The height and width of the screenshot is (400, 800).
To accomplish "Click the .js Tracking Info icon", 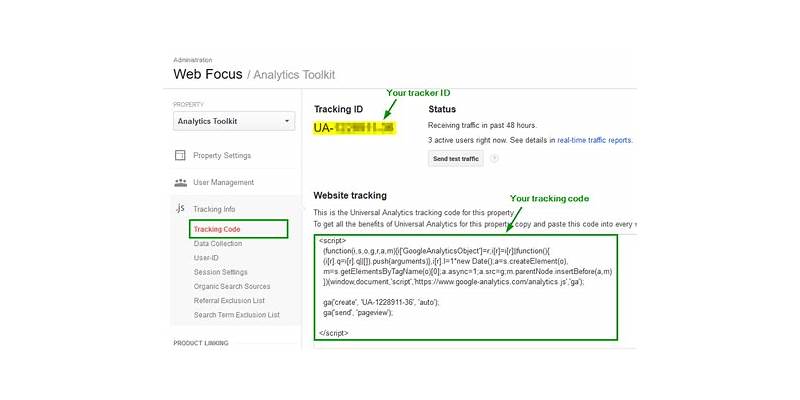I will 180,208.
